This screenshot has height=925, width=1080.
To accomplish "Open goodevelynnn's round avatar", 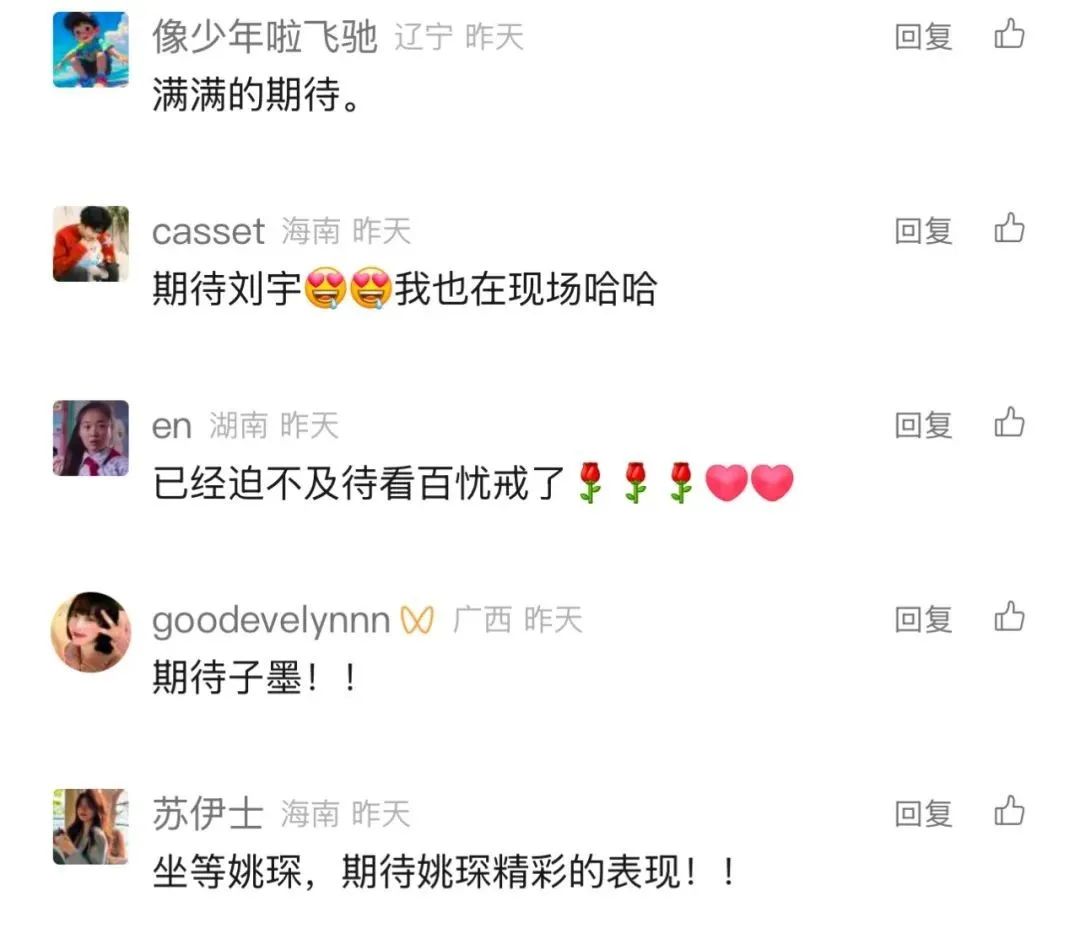I will [x=91, y=632].
